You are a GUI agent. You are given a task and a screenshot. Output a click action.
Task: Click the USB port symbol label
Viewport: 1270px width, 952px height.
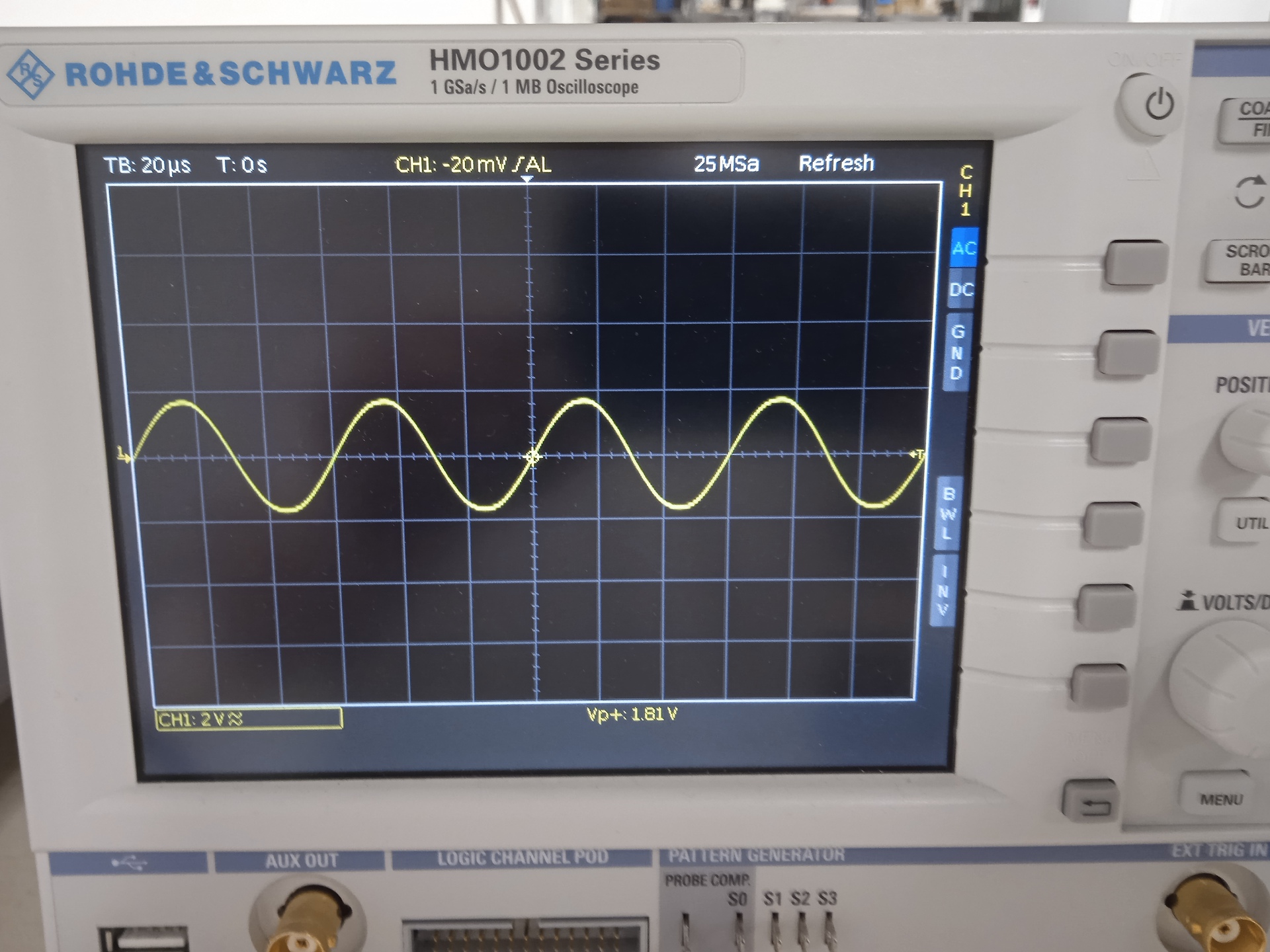129,862
